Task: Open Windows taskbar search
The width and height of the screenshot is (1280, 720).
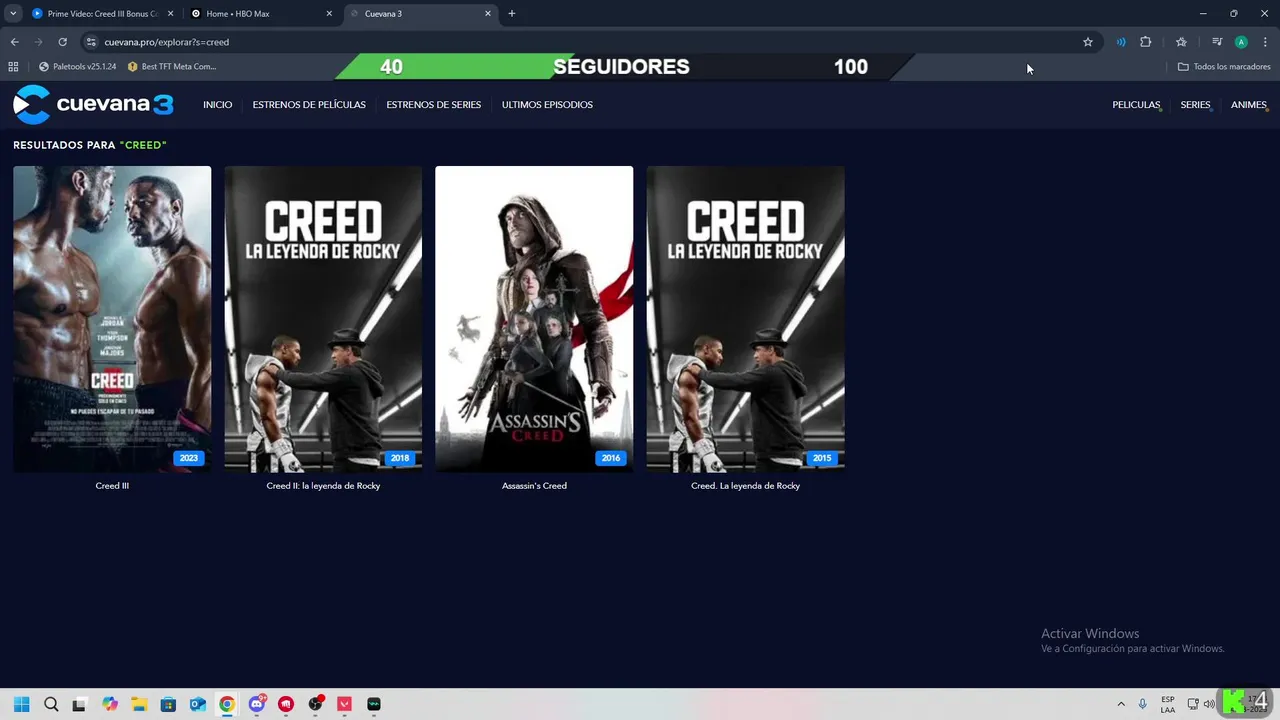Action: (x=51, y=704)
